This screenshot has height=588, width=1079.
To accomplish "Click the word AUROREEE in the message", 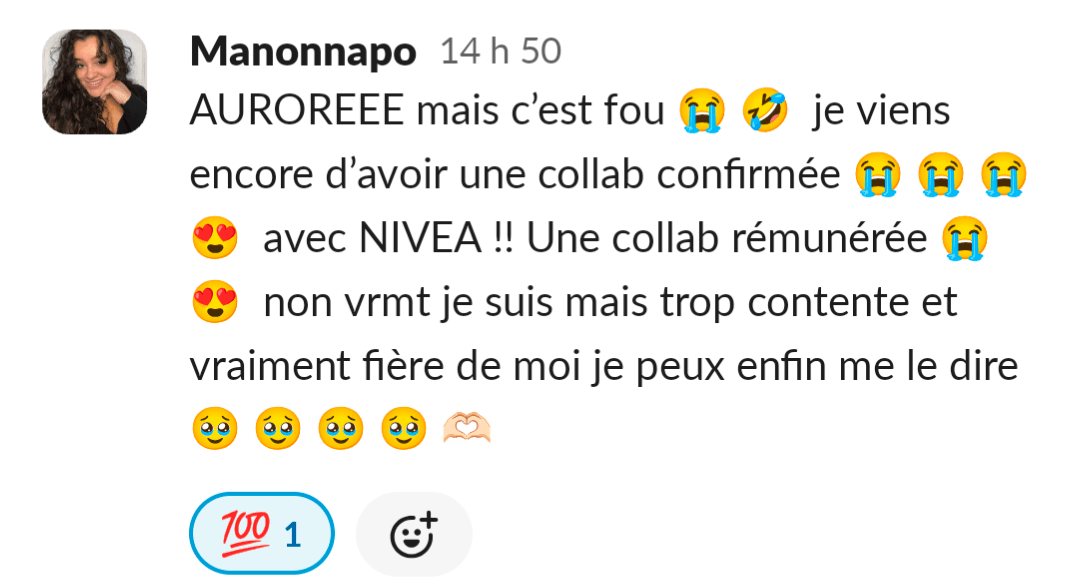I will 297,110.
